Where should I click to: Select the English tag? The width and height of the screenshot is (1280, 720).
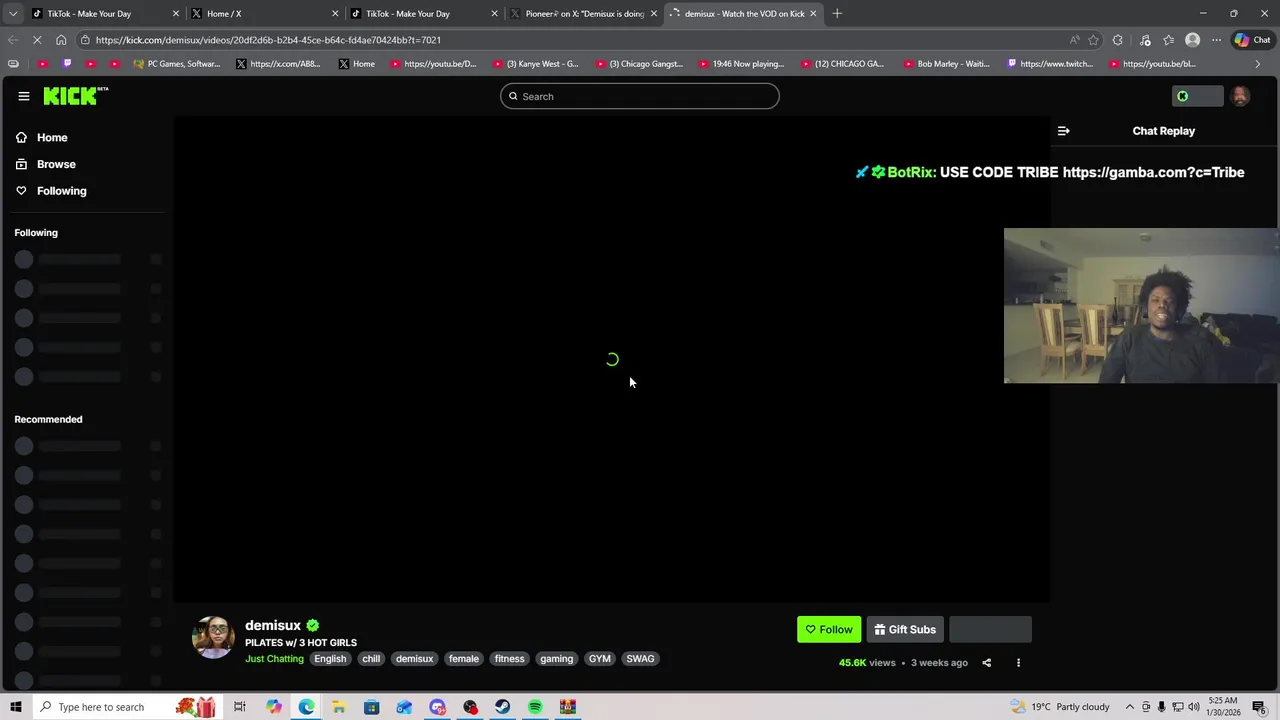[x=330, y=659]
